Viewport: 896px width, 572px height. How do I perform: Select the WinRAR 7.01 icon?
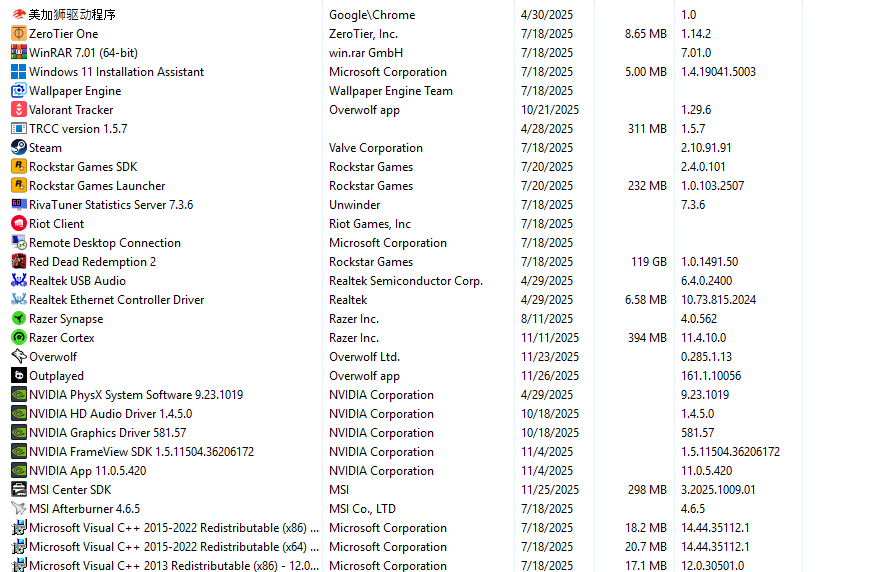pos(19,53)
